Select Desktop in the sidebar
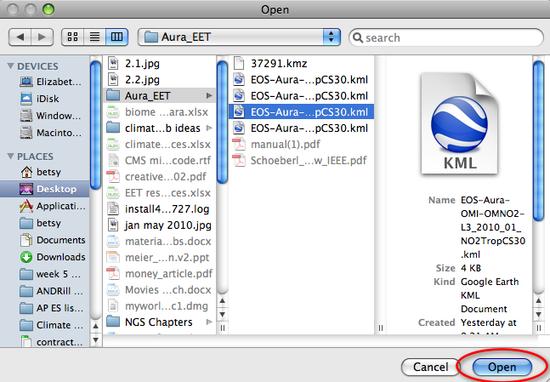The height and width of the screenshot is (382, 550). (45, 189)
